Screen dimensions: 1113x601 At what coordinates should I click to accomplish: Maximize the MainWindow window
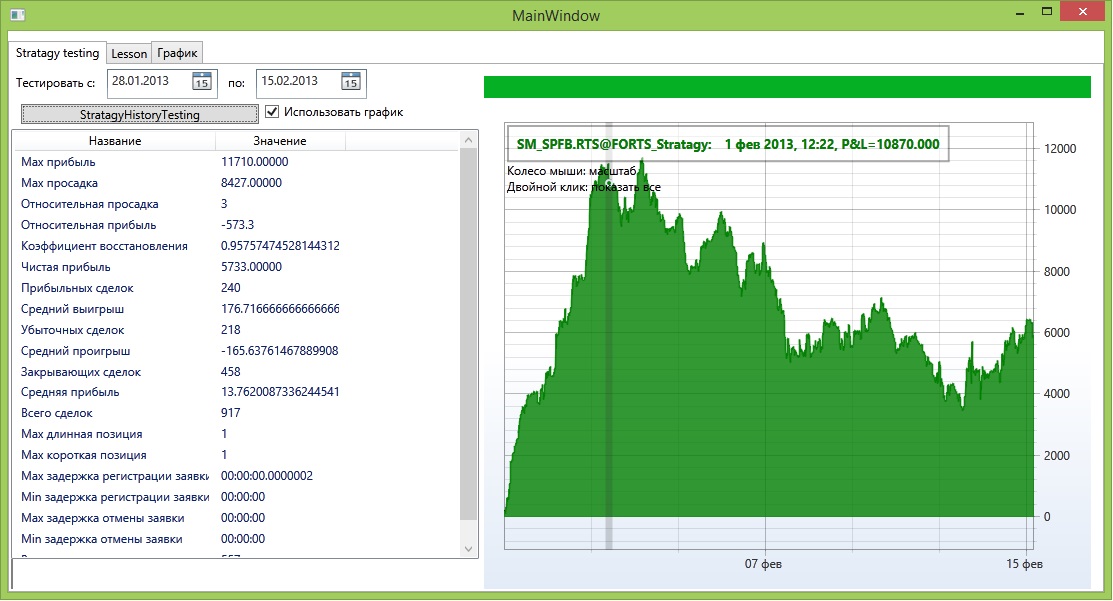tap(1046, 11)
